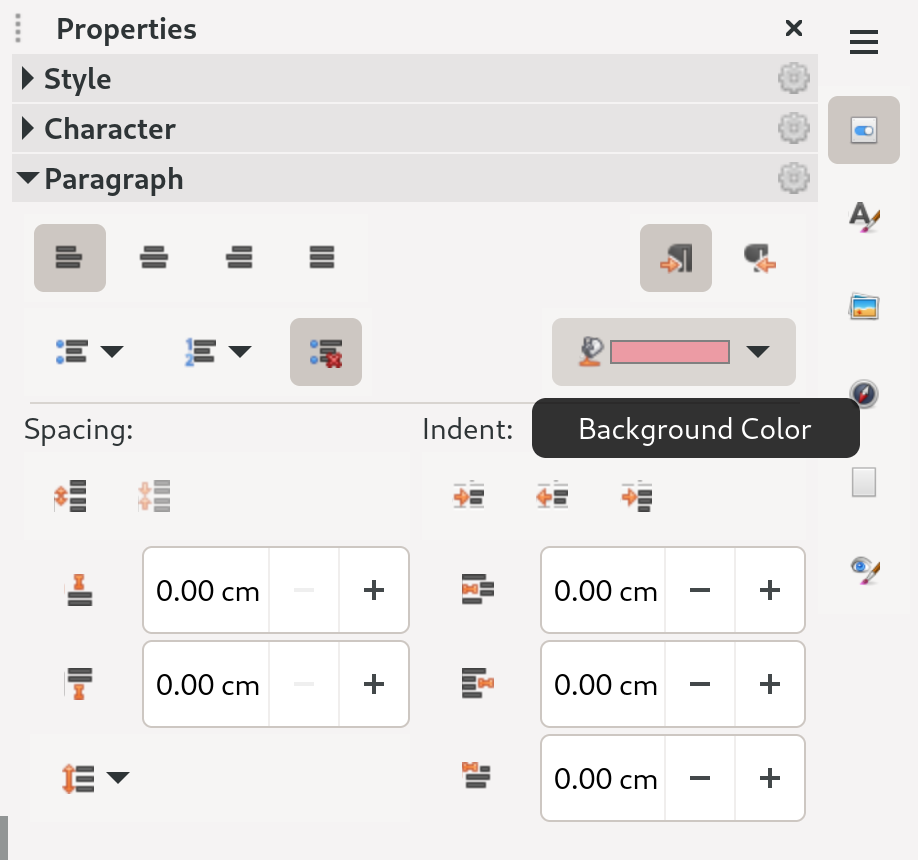The image size is (918, 860).
Task: Toggle left-to-right paragraph direction
Action: coord(676,258)
